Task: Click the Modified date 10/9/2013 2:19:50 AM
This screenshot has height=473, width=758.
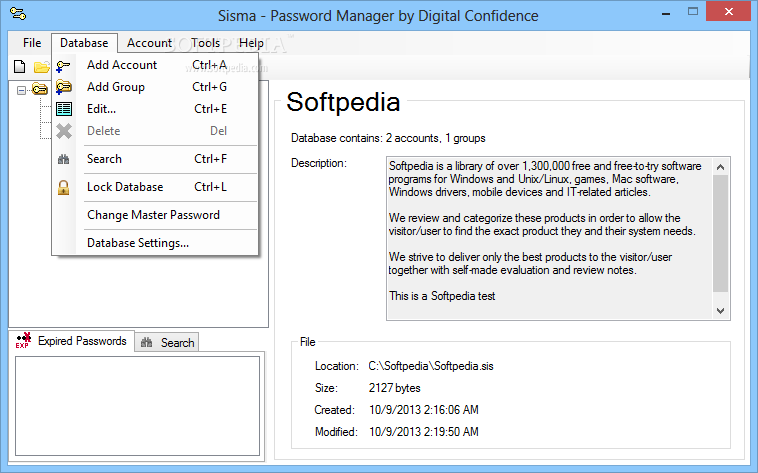Action: point(423,432)
